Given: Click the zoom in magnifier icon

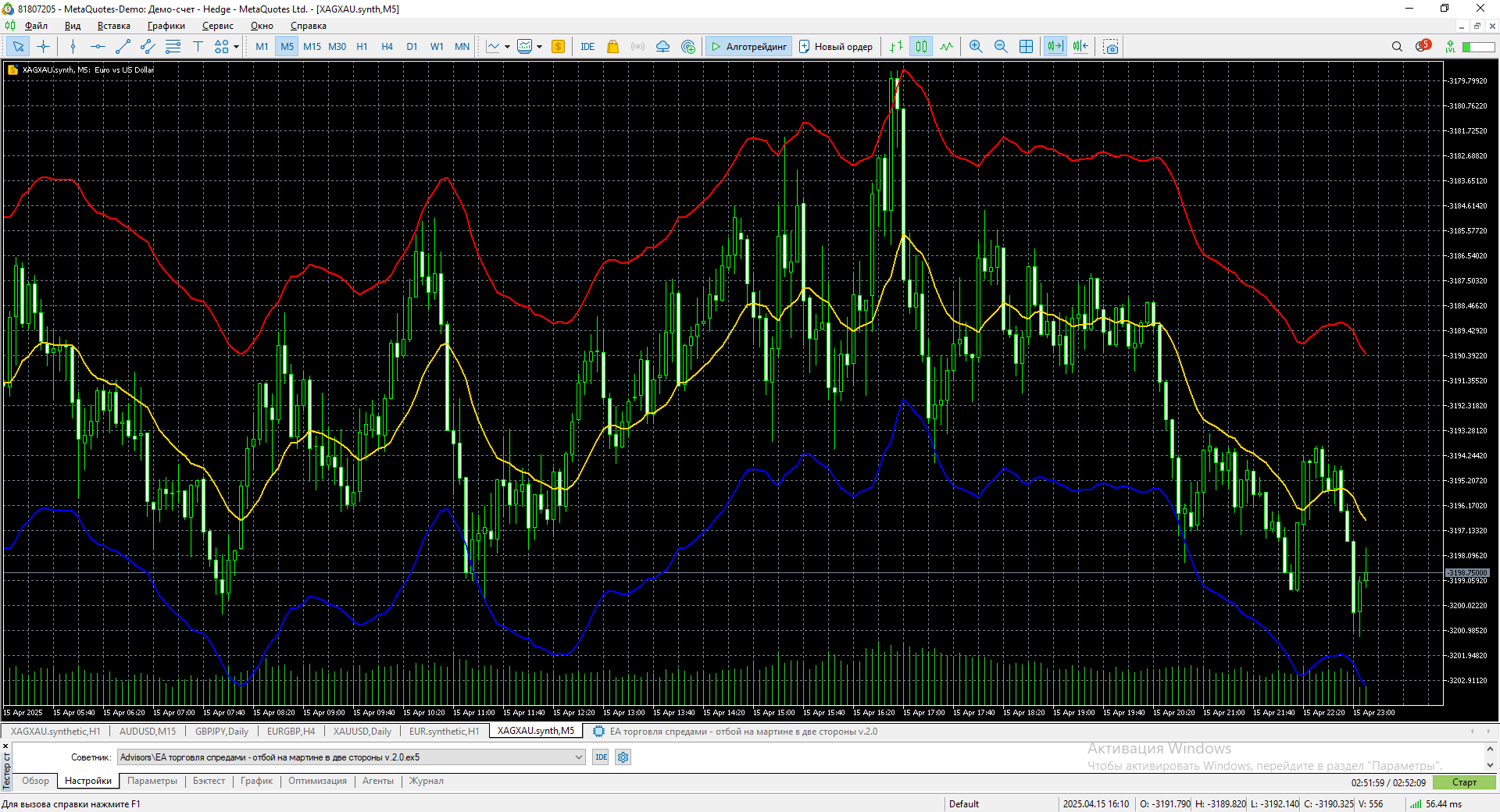Looking at the screenshot, I should pos(976,47).
